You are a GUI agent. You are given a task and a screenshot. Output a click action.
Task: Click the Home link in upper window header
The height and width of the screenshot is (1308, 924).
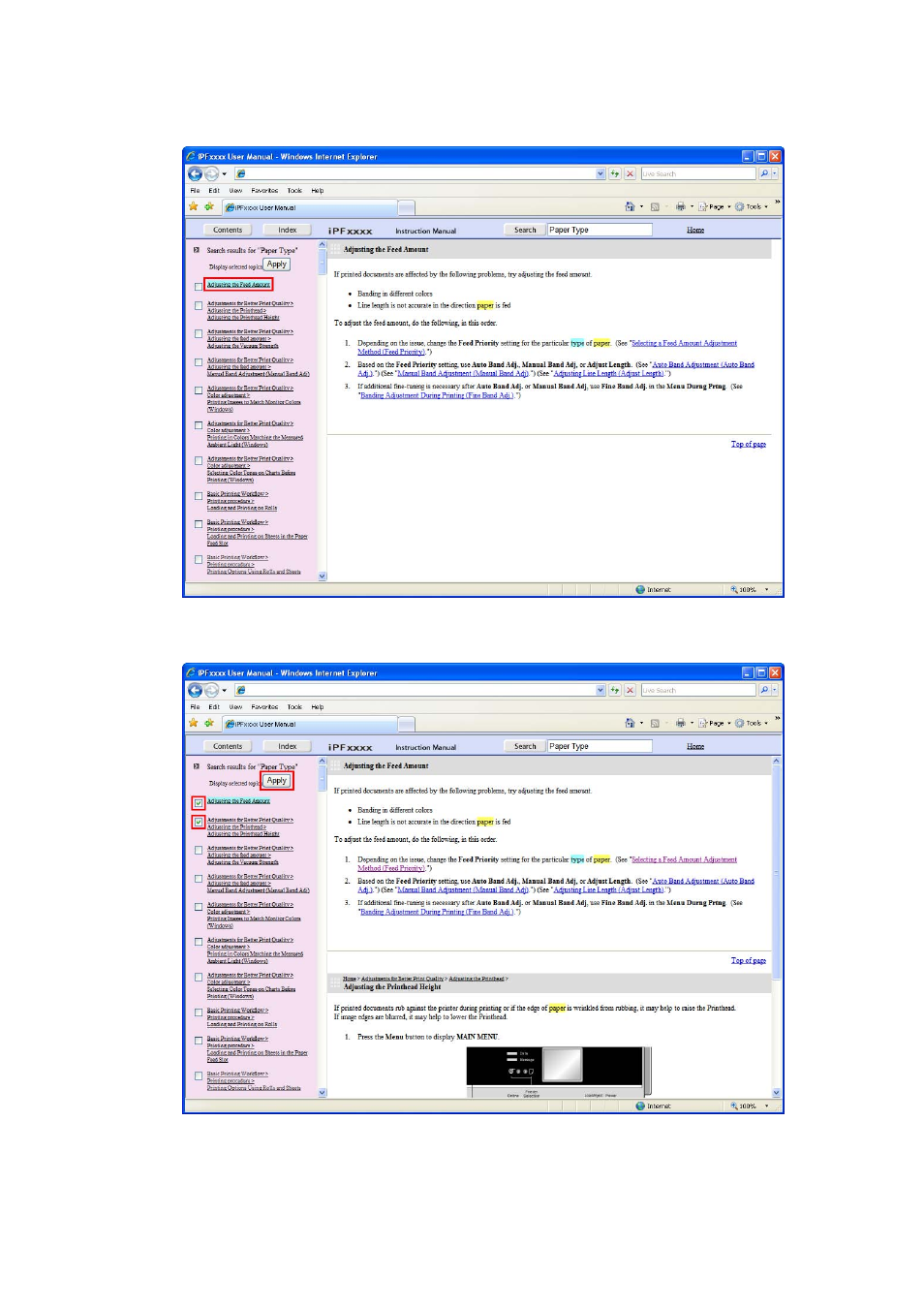695,231
